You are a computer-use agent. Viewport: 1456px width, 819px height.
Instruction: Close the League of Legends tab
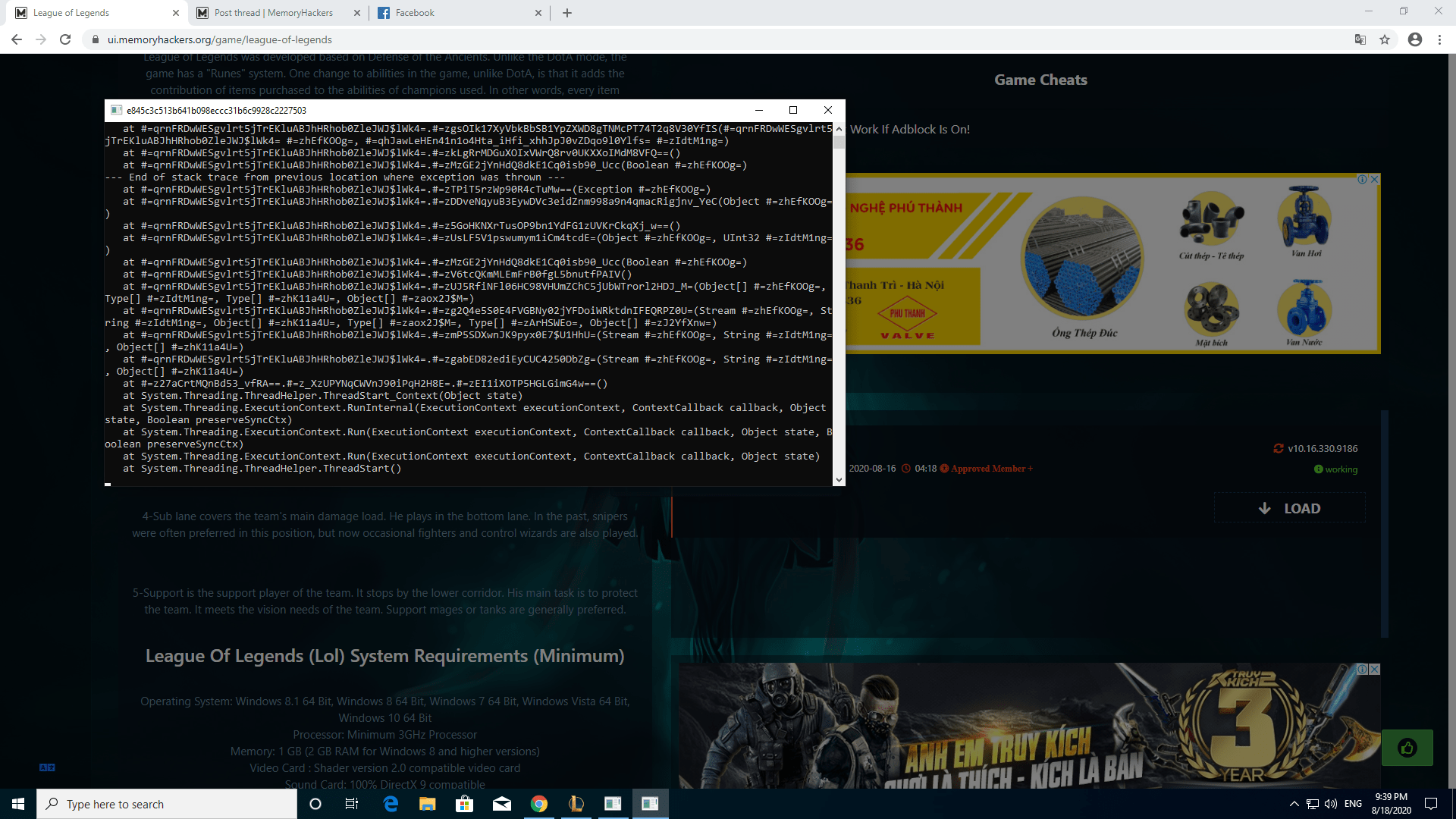click(176, 13)
